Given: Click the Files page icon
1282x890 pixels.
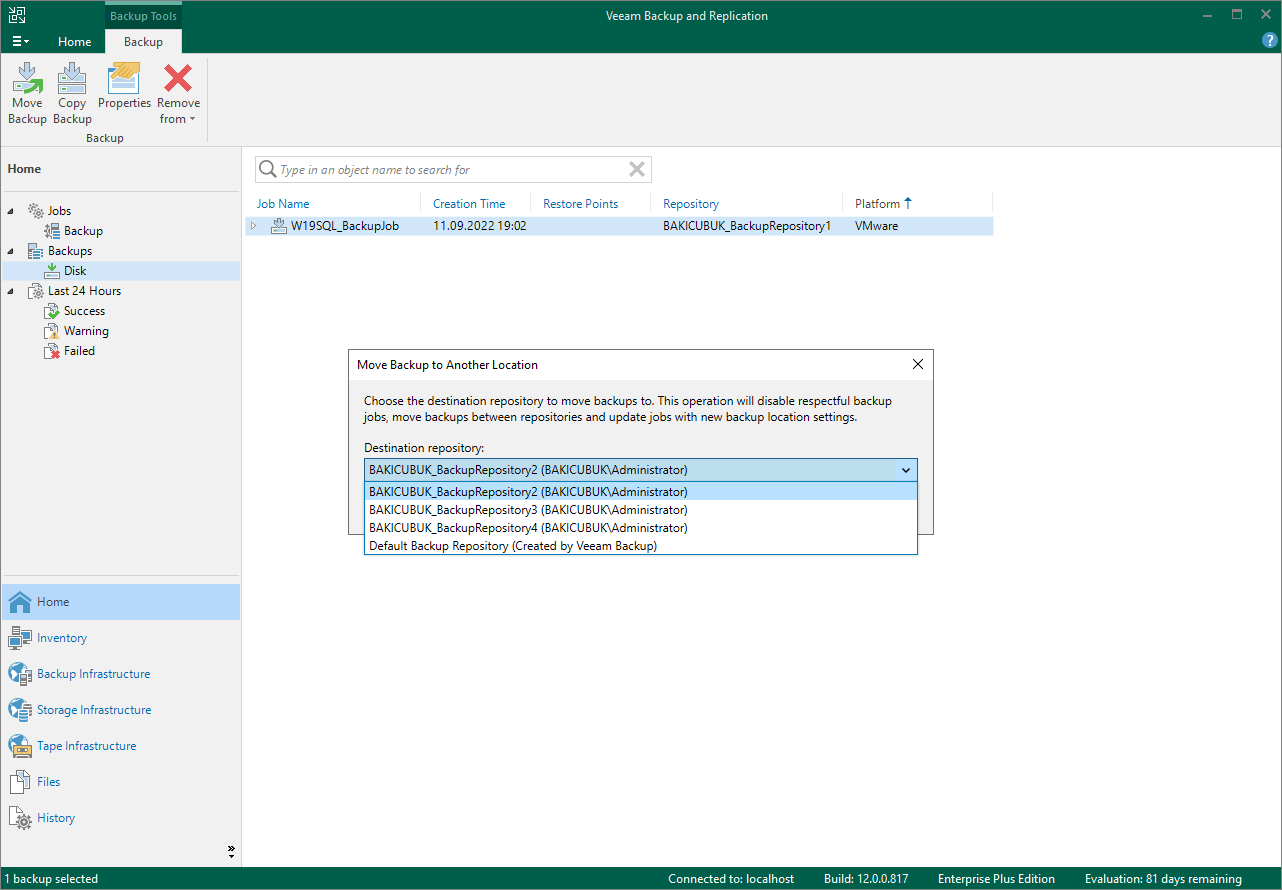Looking at the screenshot, I should 20,782.
